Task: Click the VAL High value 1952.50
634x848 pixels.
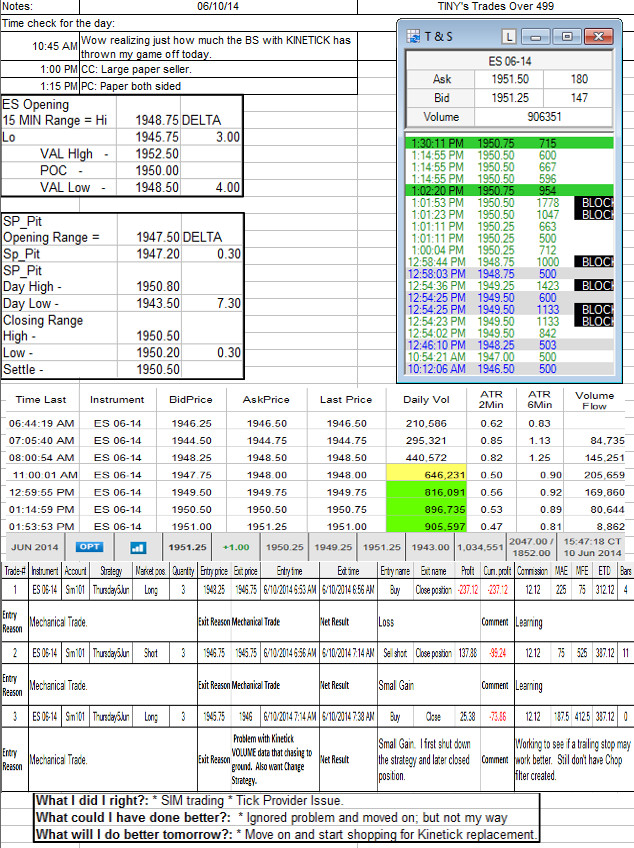Action: (157, 154)
